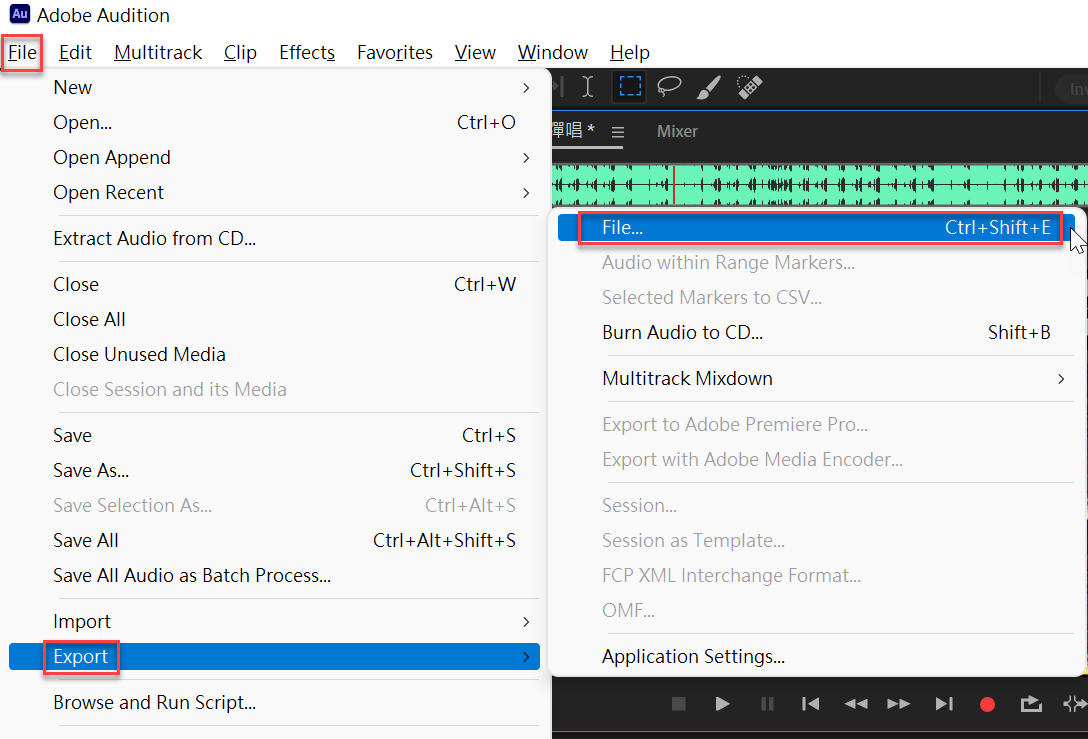Choose Save All

pos(274,541)
